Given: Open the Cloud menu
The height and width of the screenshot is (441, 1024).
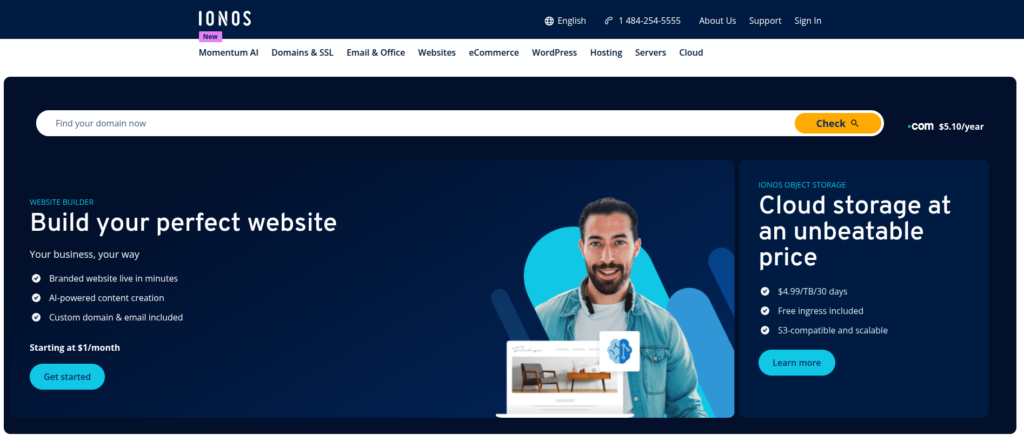Looking at the screenshot, I should click(x=691, y=53).
